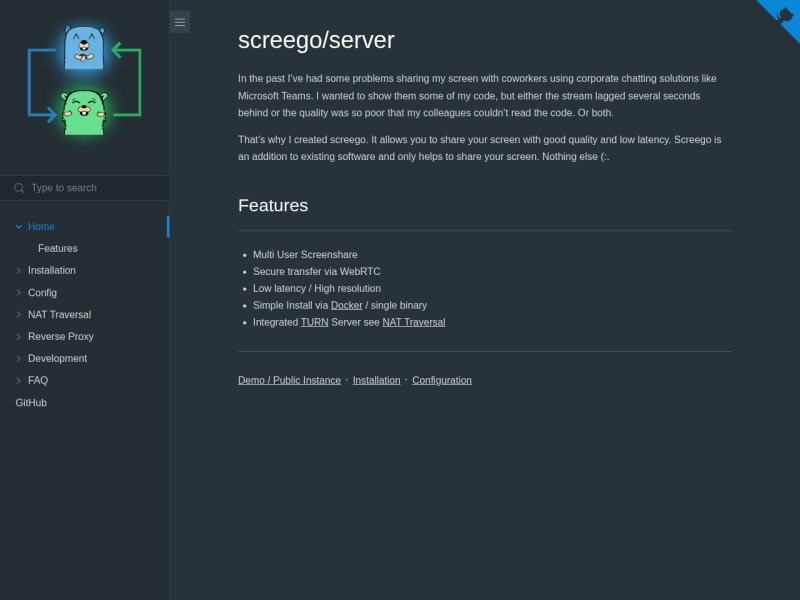800x600 pixels.
Task: Open Installation in the sidebar
Action: click(52, 270)
